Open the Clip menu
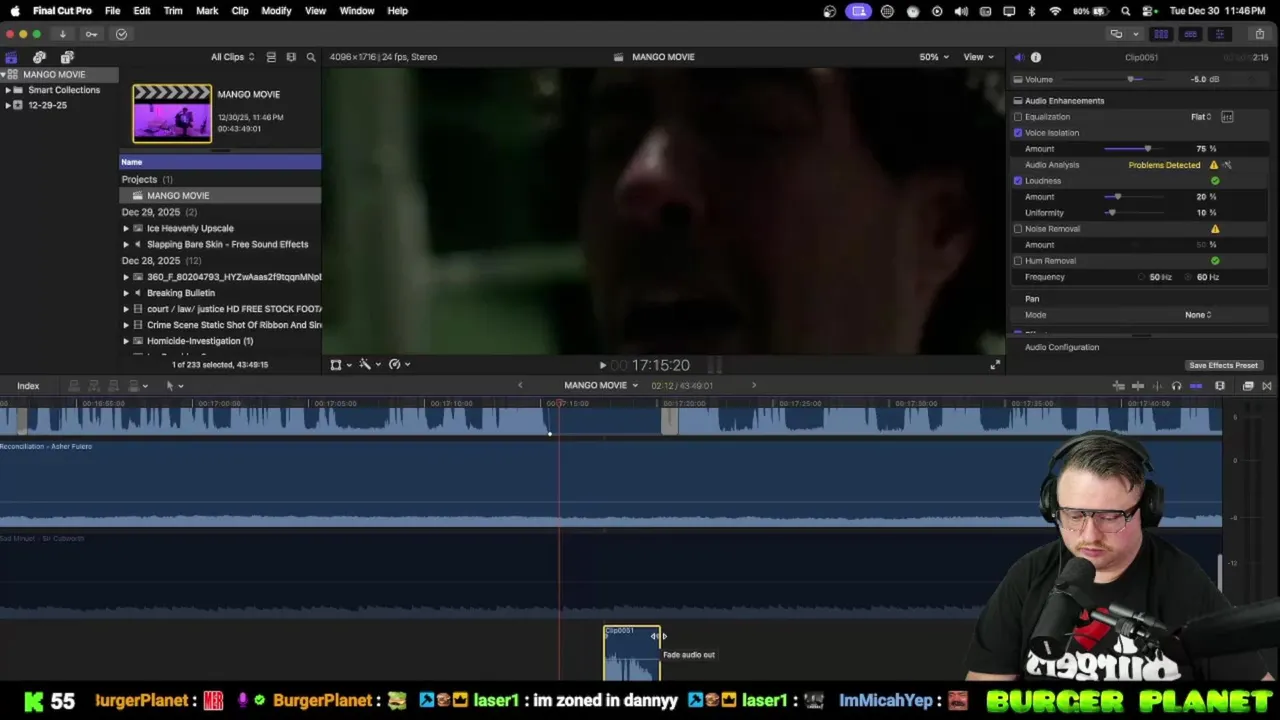 click(x=240, y=11)
